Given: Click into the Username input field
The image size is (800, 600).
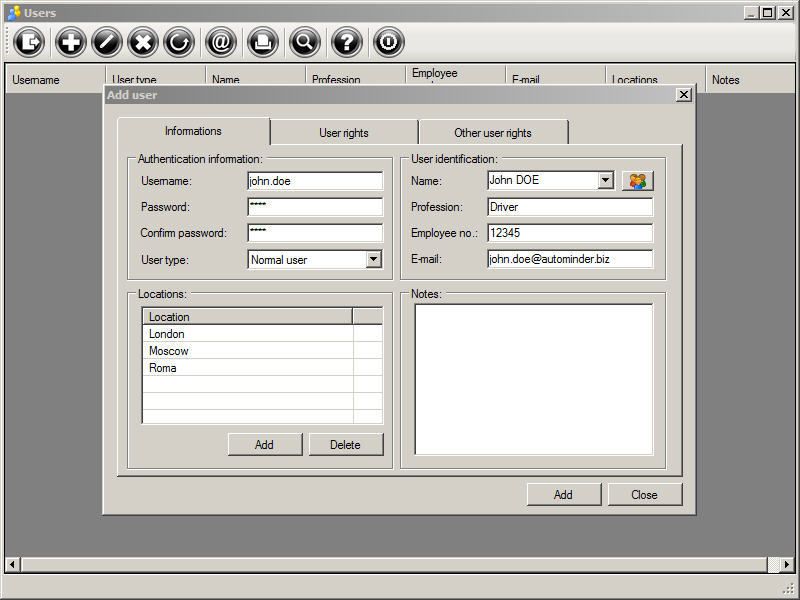Looking at the screenshot, I should pos(314,181).
